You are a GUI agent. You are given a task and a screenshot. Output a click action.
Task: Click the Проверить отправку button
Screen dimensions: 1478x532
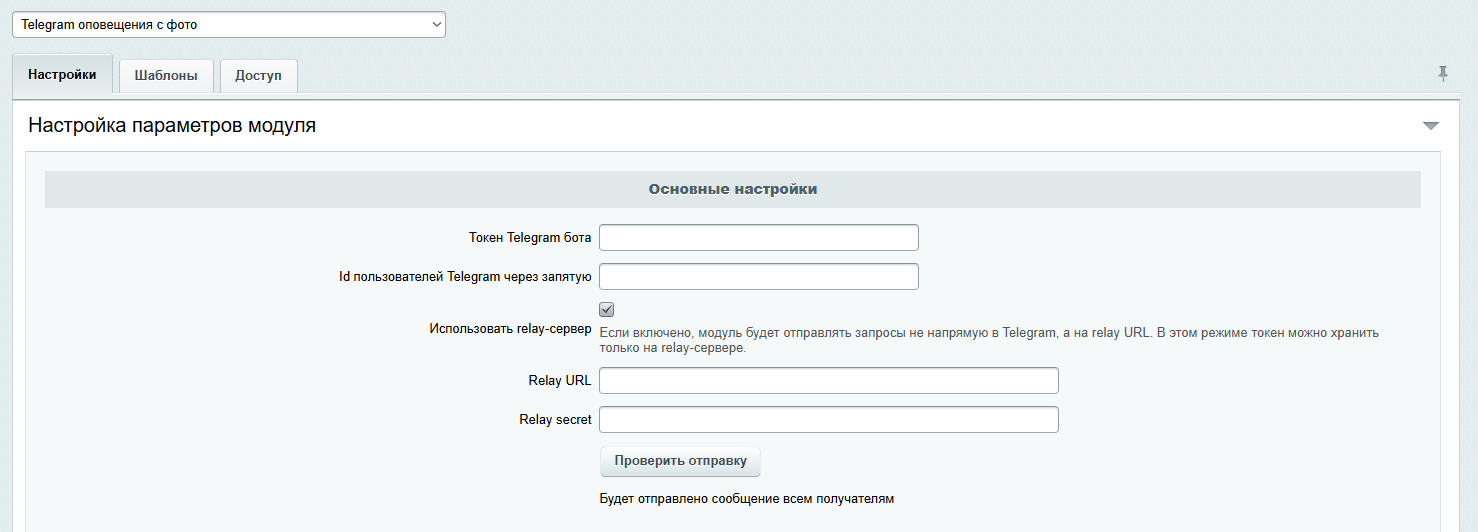[680, 461]
